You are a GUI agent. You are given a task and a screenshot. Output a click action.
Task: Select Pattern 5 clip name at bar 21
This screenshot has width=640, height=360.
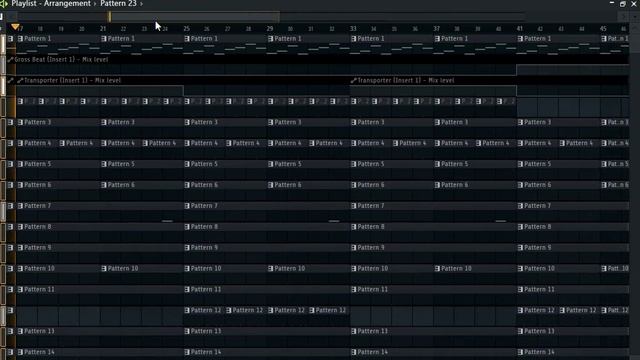(121, 164)
